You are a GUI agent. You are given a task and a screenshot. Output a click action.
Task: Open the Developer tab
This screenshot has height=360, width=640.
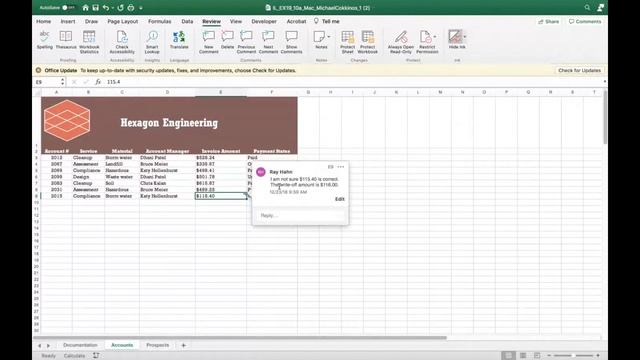pyautogui.click(x=264, y=21)
